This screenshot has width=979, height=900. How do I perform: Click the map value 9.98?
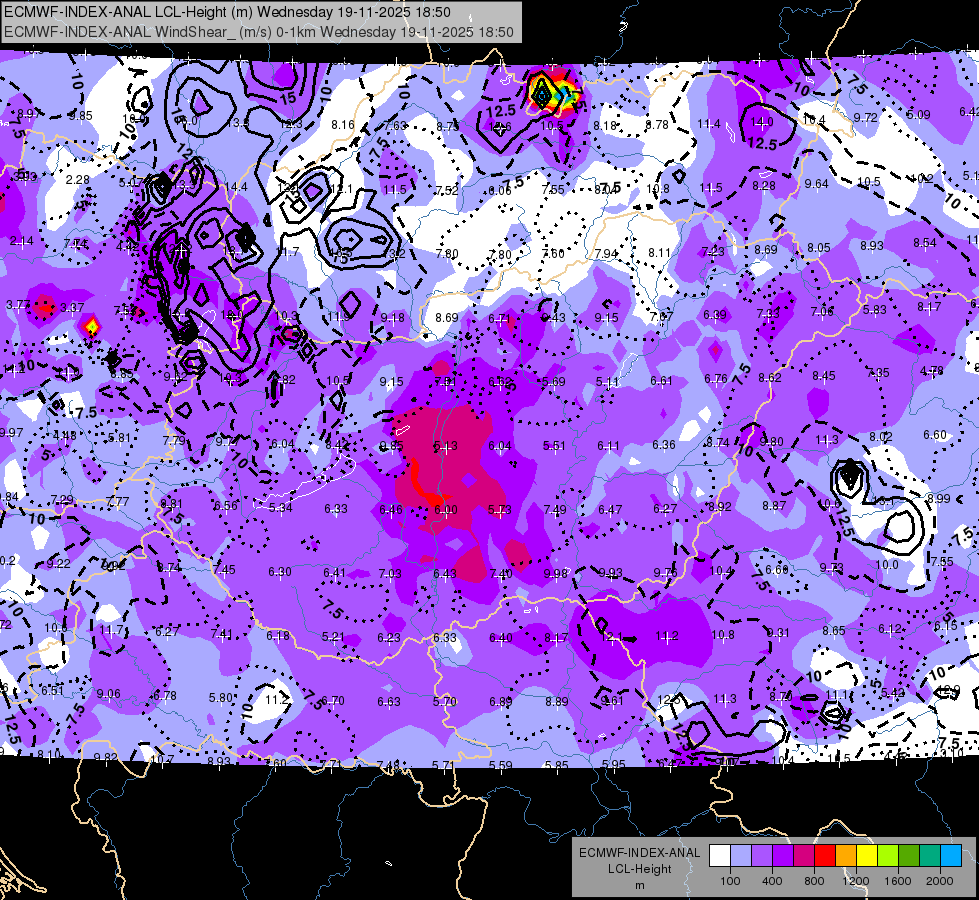point(556,573)
